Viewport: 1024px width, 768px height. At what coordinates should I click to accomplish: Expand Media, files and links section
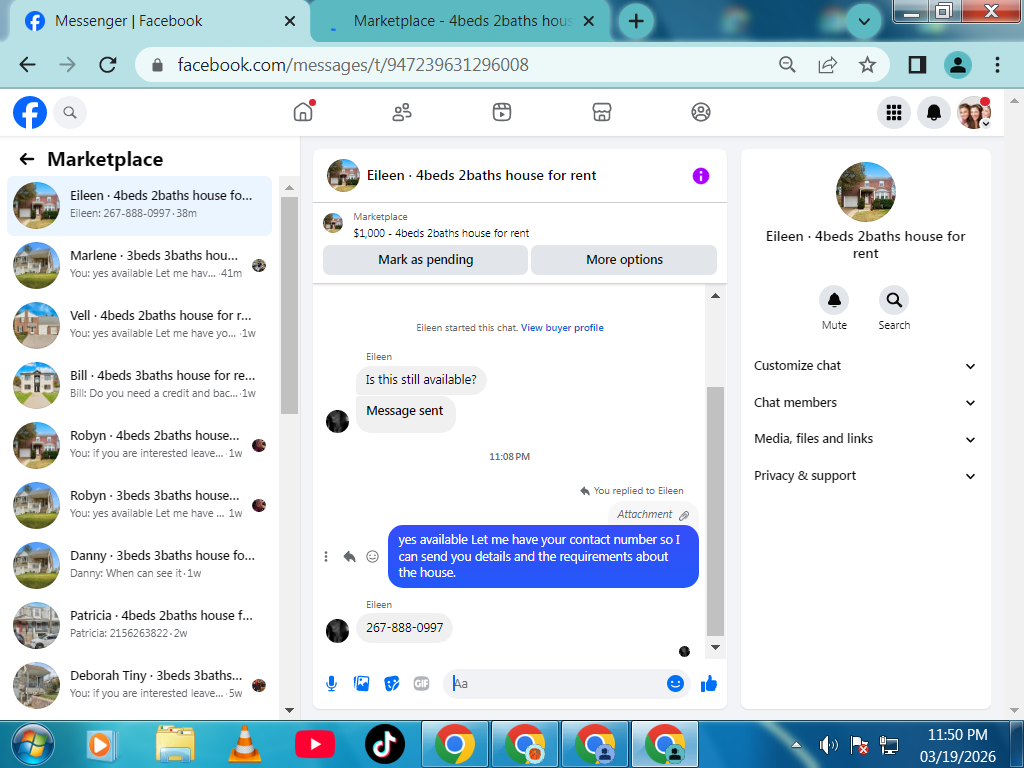[865, 439]
